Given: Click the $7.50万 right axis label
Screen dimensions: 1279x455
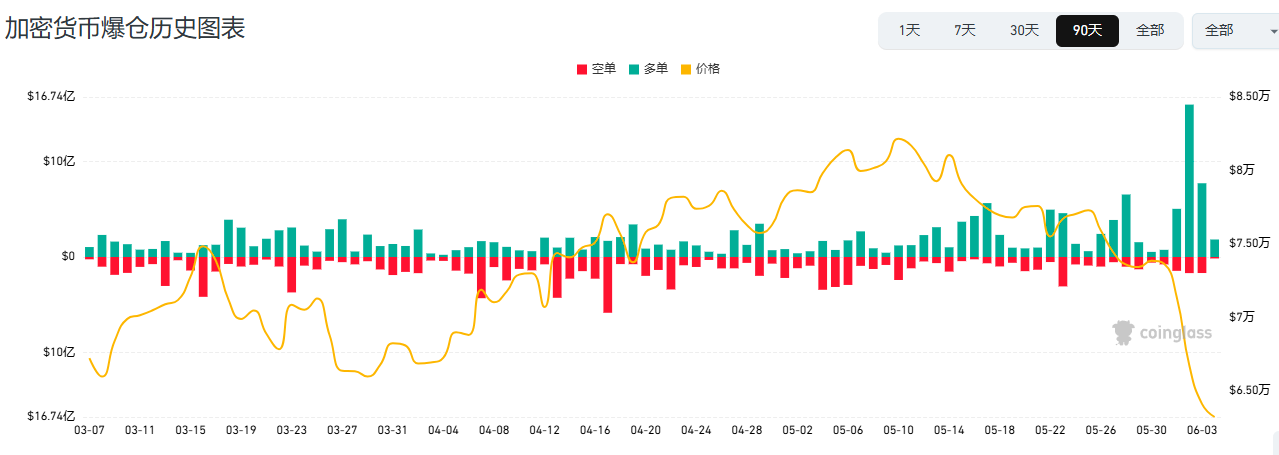Looking at the screenshot, I should pyautogui.click(x=1249, y=243).
